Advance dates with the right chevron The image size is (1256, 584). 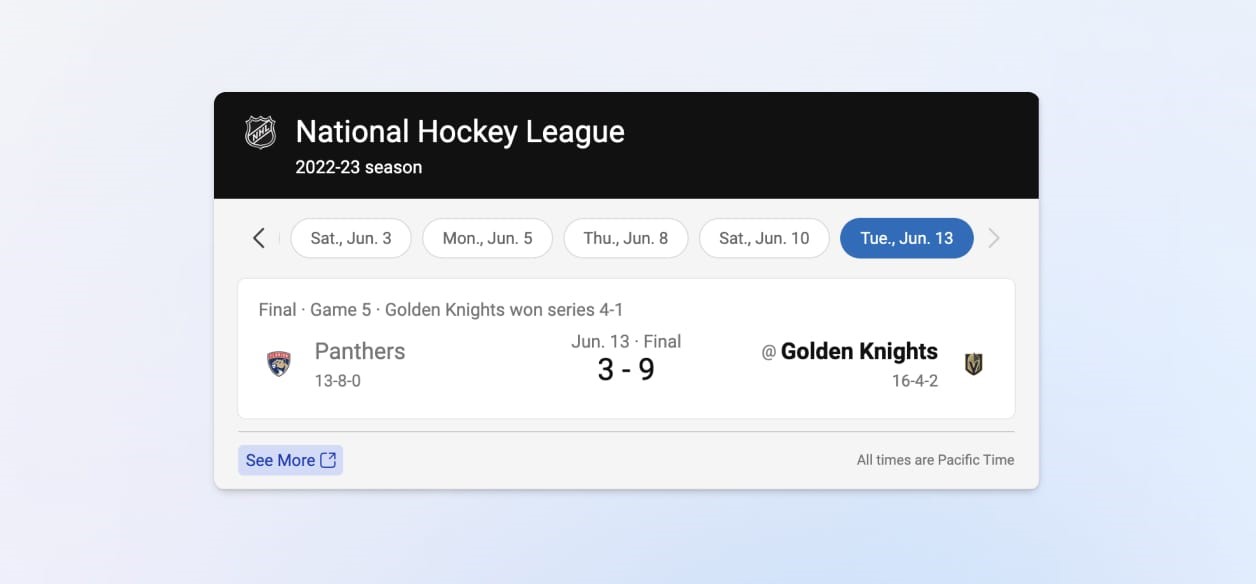tap(993, 238)
